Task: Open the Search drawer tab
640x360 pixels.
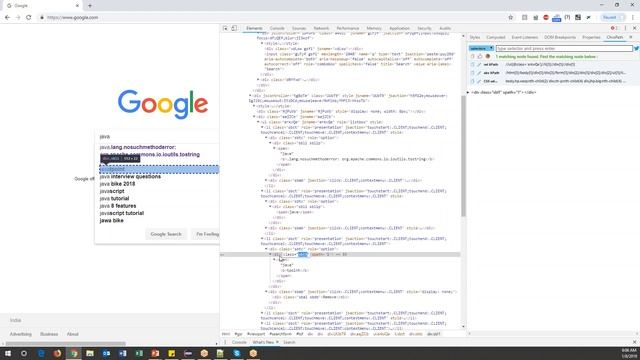Action: [289, 342]
